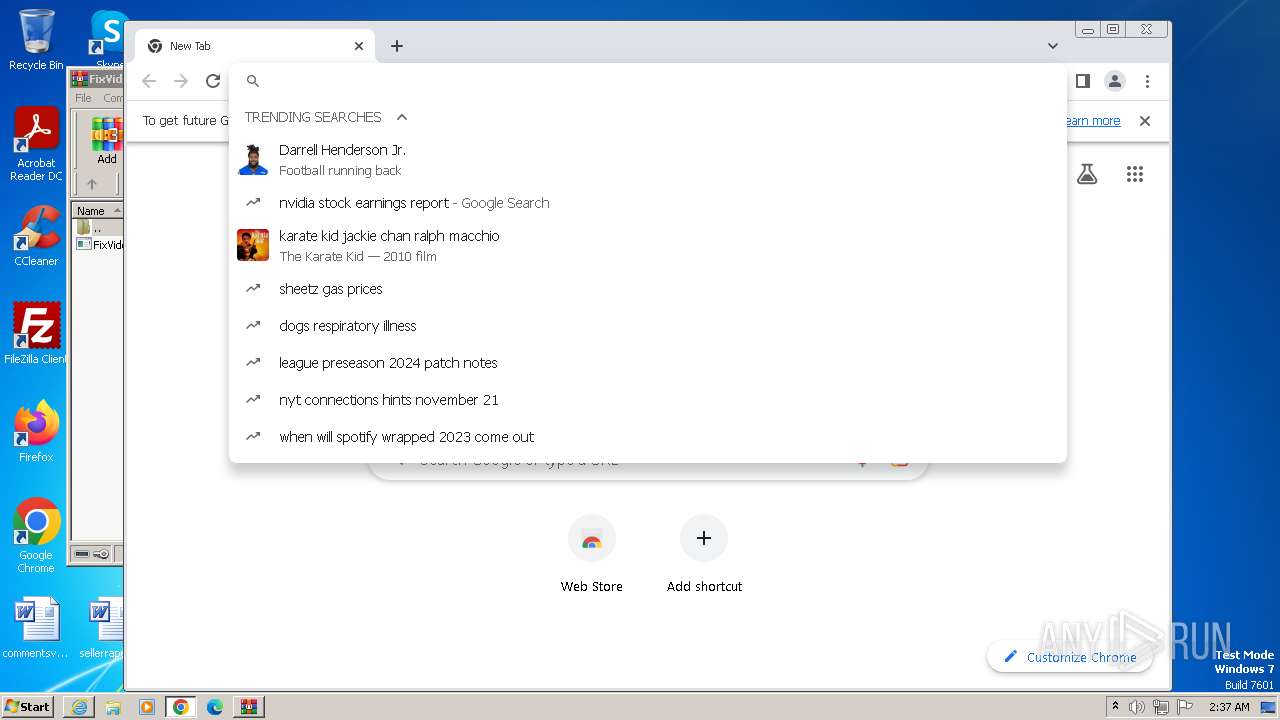Select when will spotify wrapped suggestion
Screen dimensions: 1280x720
[648, 437]
